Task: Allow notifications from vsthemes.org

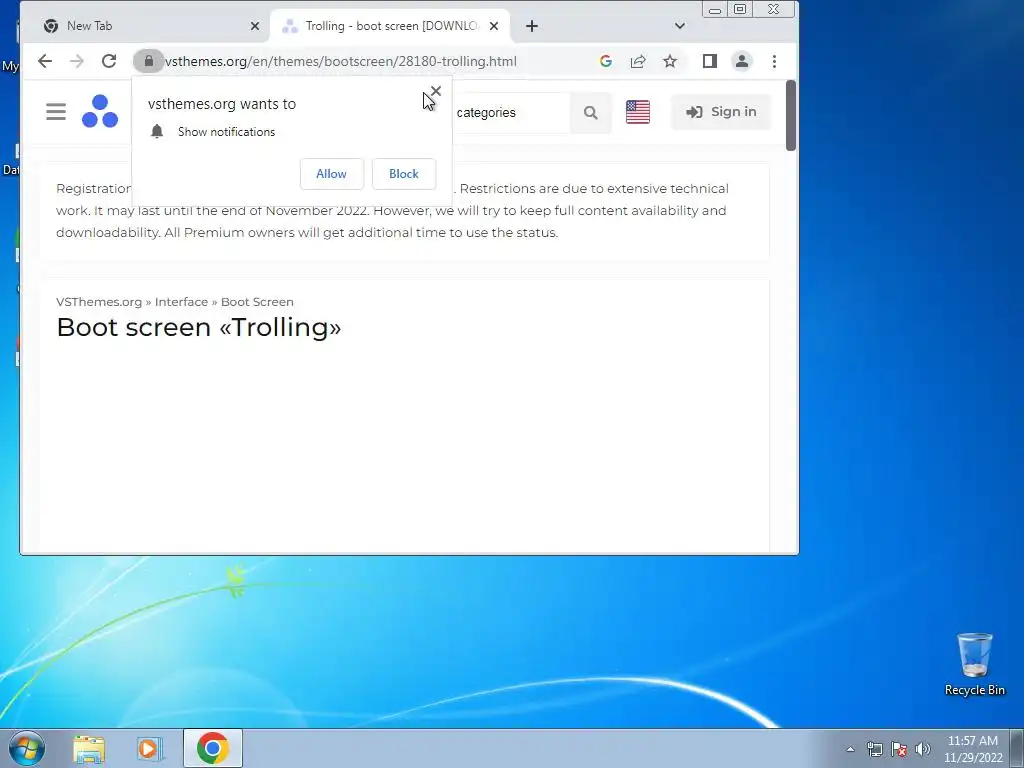Action: pos(332,174)
